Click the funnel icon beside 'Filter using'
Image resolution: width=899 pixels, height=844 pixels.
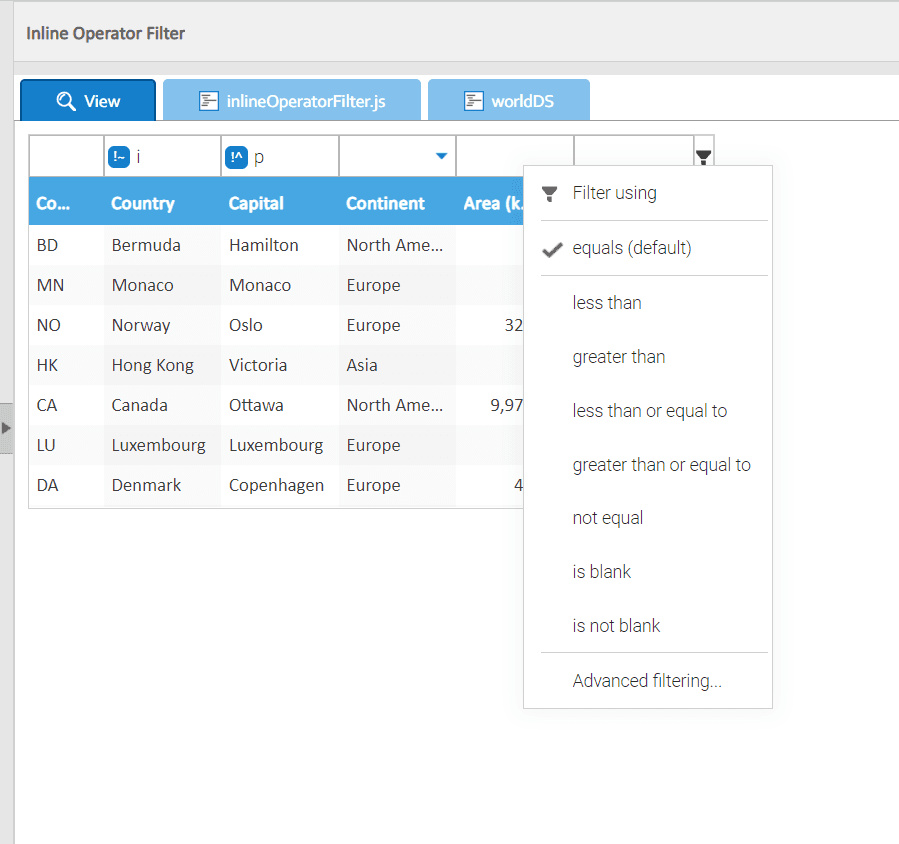[550, 194]
